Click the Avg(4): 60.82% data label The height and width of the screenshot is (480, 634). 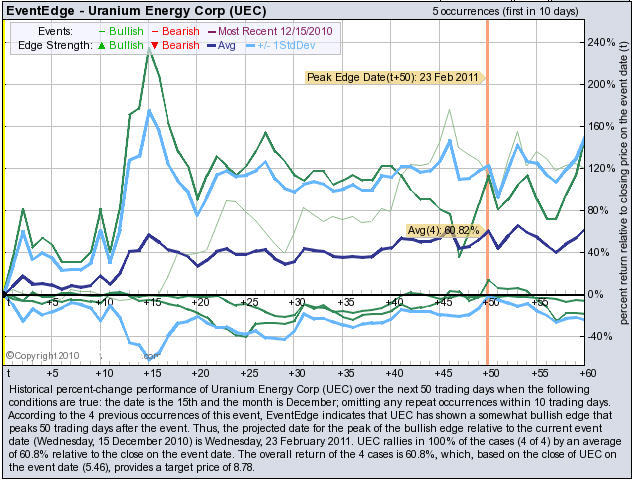[447, 231]
